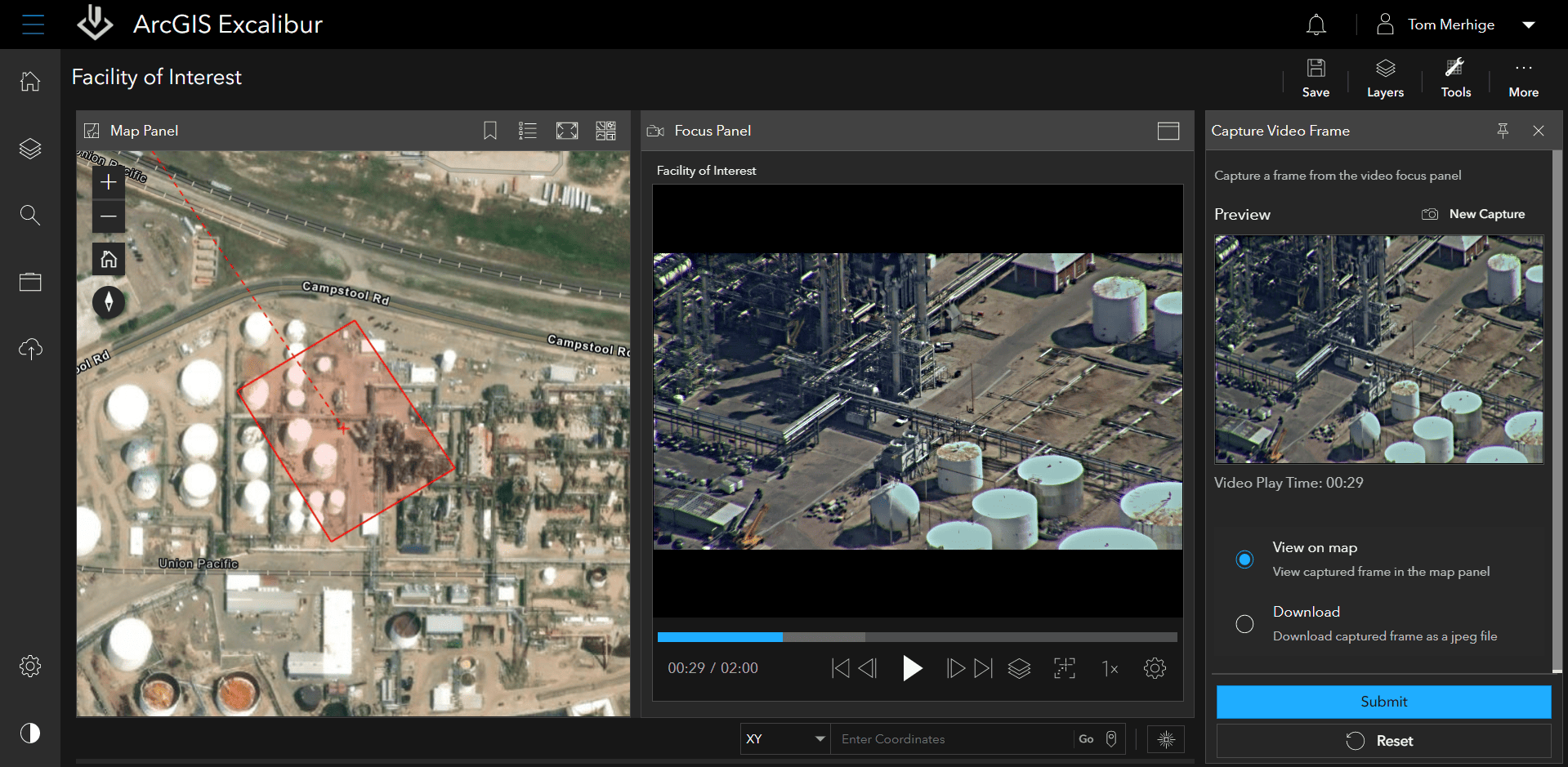The width and height of the screenshot is (1568, 767).
Task: Reset map orientation with the compass
Action: click(x=108, y=301)
